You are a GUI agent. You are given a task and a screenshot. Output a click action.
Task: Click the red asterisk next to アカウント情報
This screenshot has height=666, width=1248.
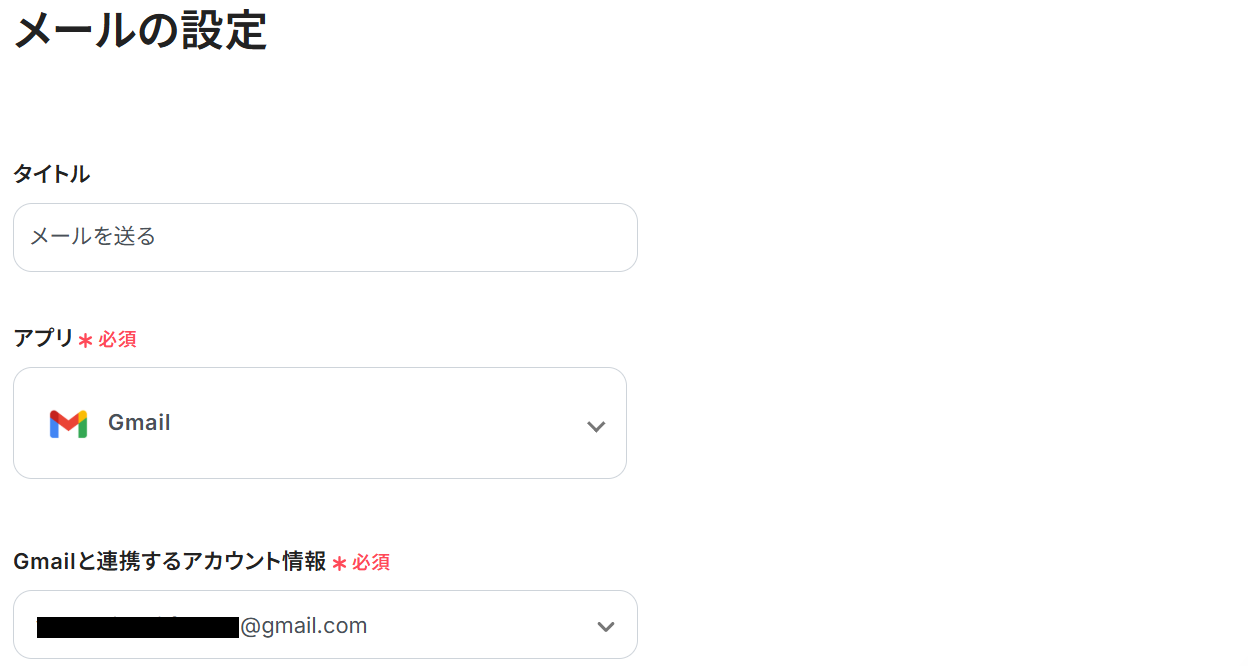339,564
